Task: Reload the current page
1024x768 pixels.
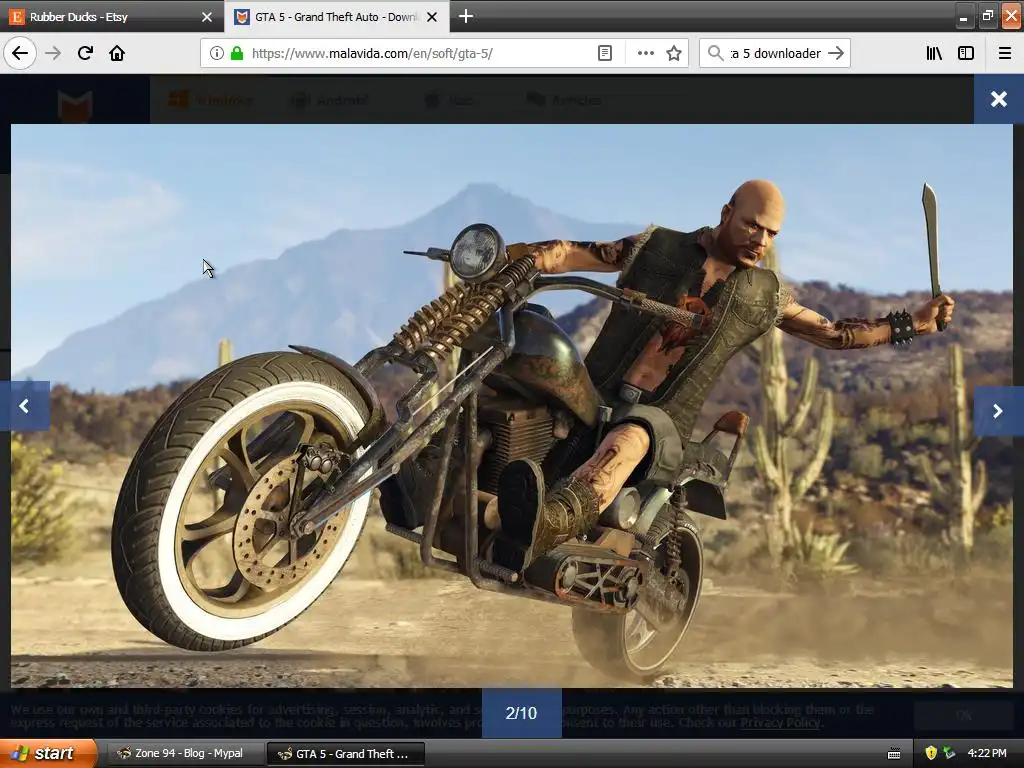Action: (85, 53)
